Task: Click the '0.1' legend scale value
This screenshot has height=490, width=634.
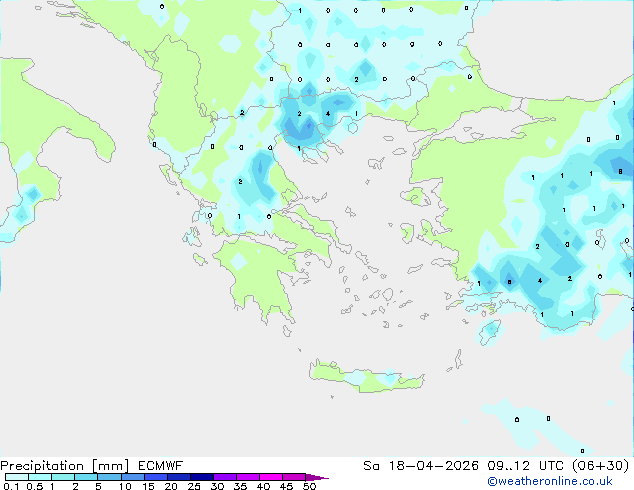Action: [11, 486]
